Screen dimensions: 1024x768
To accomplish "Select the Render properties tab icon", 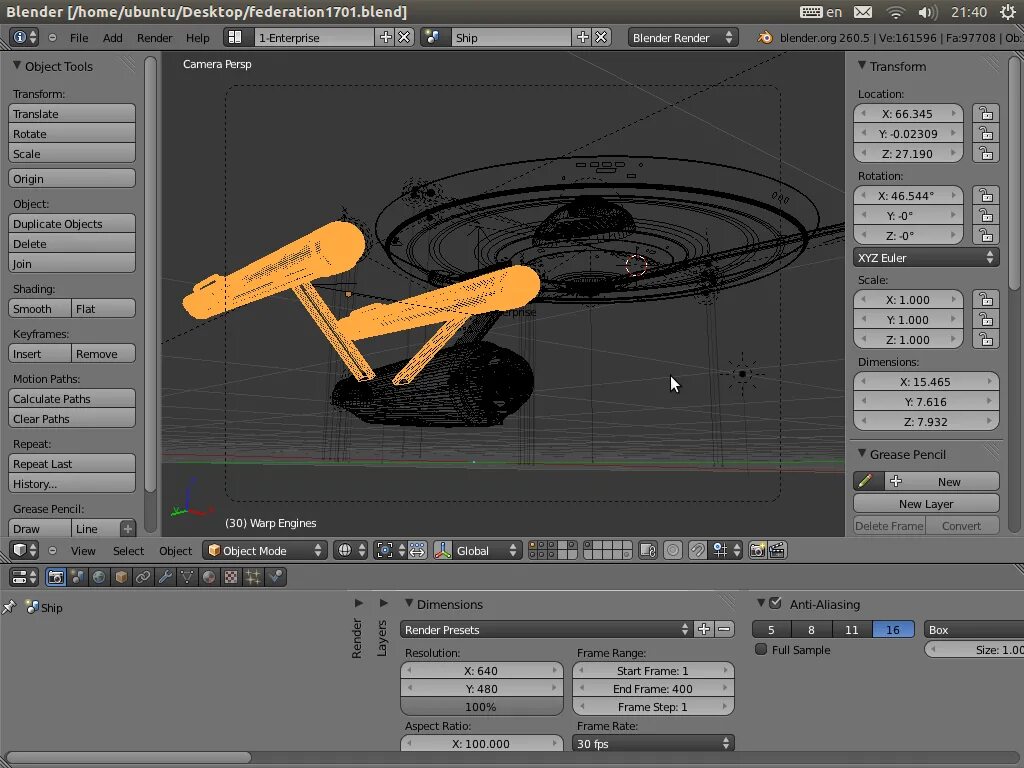I will pos(56,577).
